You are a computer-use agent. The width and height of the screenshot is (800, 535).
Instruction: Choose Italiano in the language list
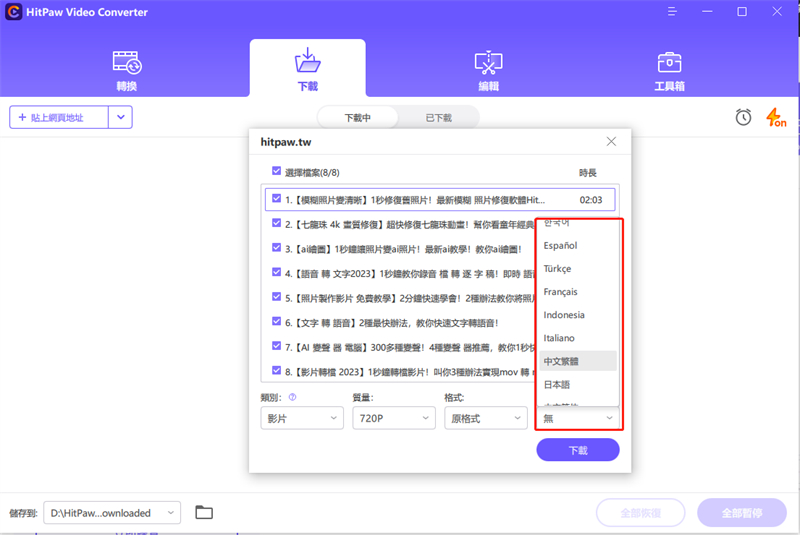click(x=578, y=338)
